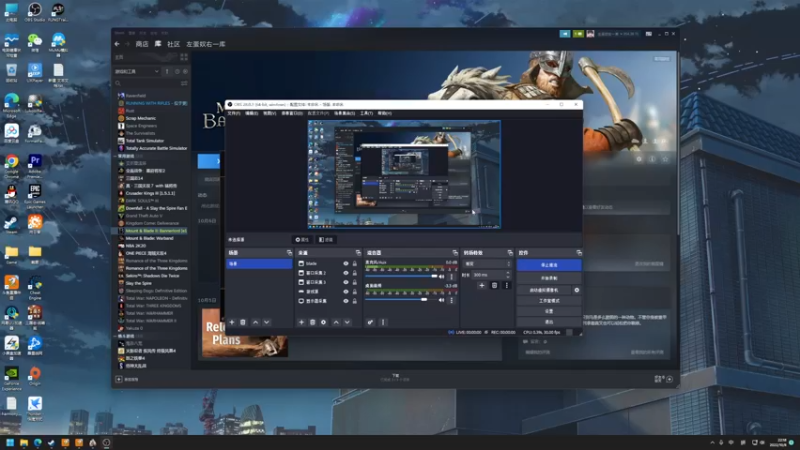Pop out the 控件 dock panel
The width and height of the screenshot is (800, 450).
579,253
